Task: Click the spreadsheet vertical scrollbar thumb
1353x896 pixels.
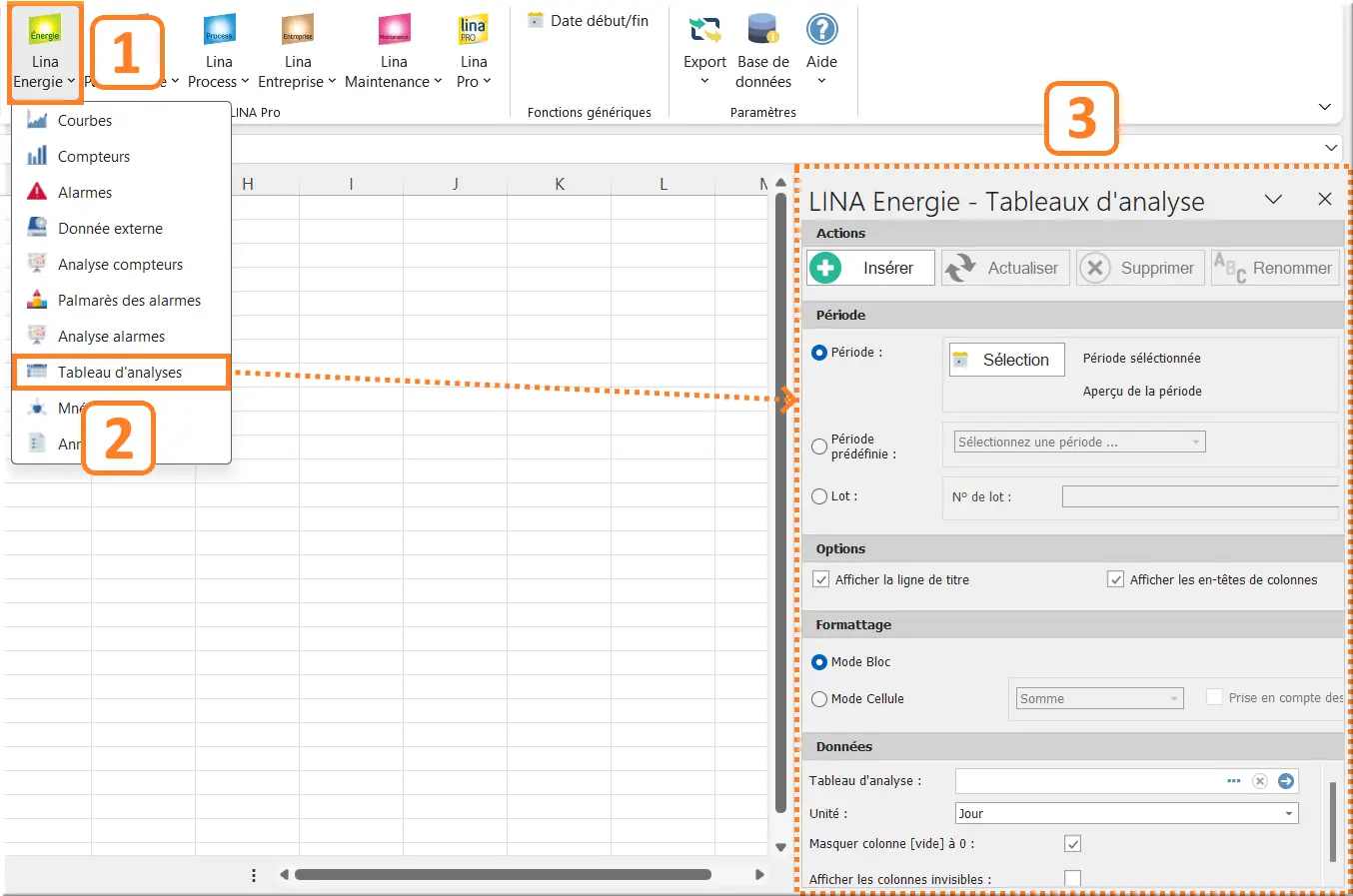Action: coord(780,502)
